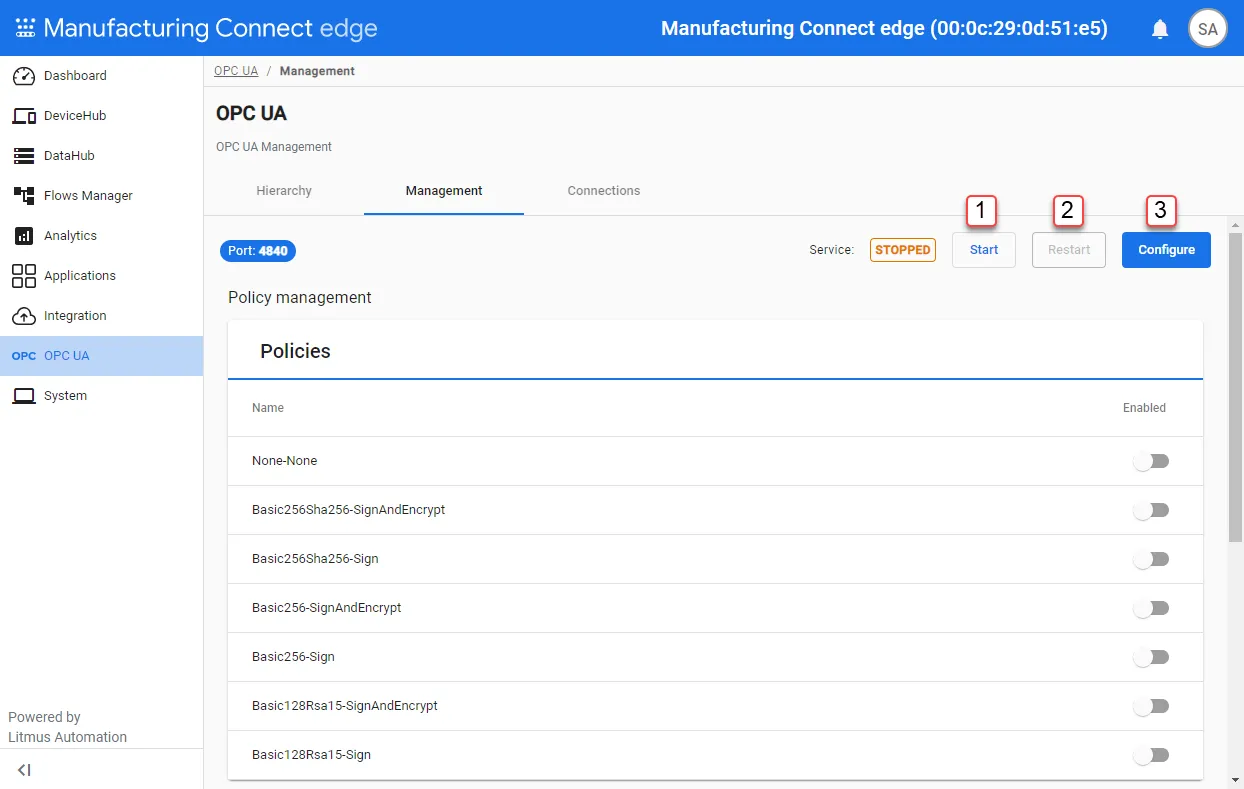Open Analytics menu item

pos(101,236)
